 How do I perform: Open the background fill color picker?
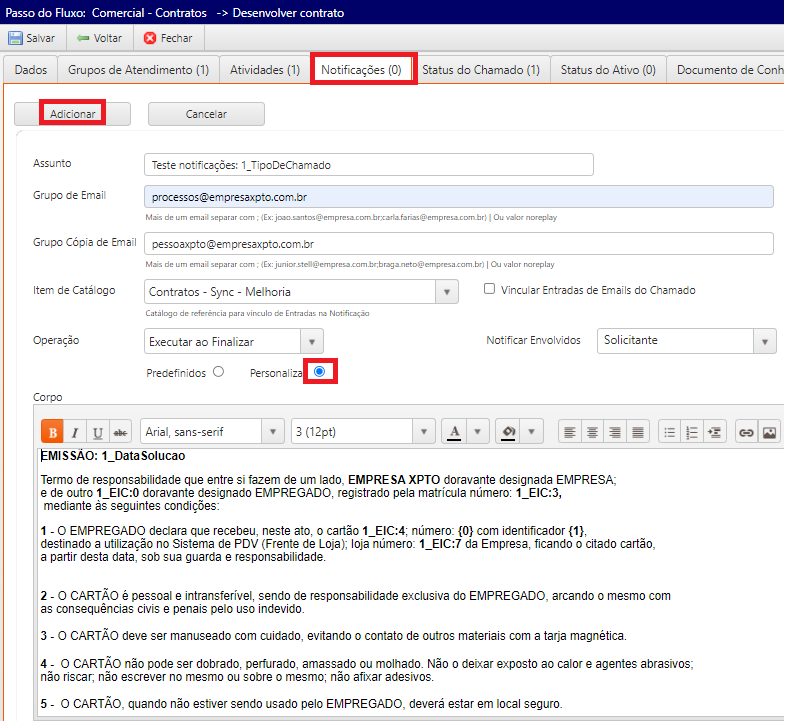pyautogui.click(x=531, y=432)
